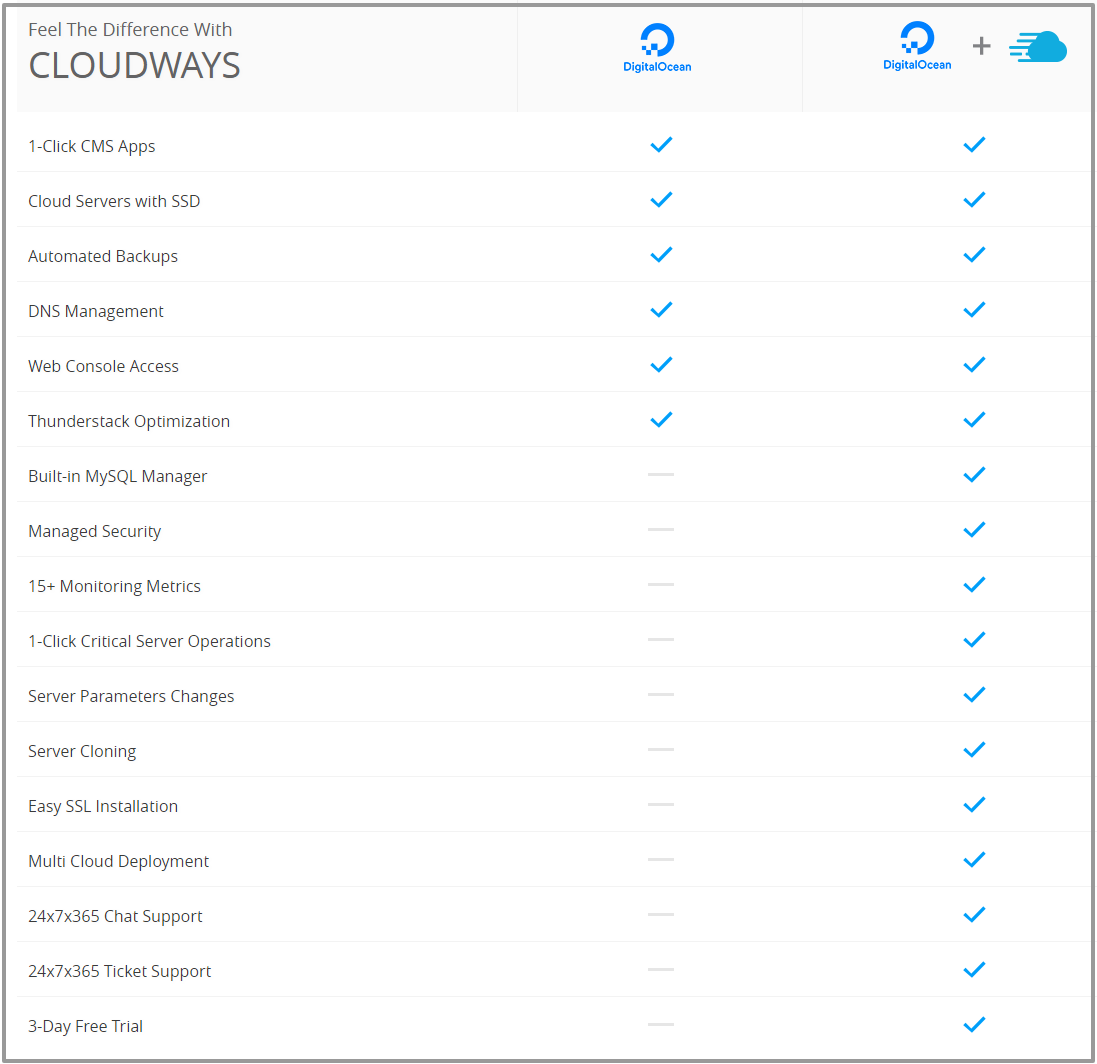Click the Cloudways checkmark for 24x7x365 Chat Support
Image resolution: width=1097 pixels, height=1064 pixels.
point(974,914)
